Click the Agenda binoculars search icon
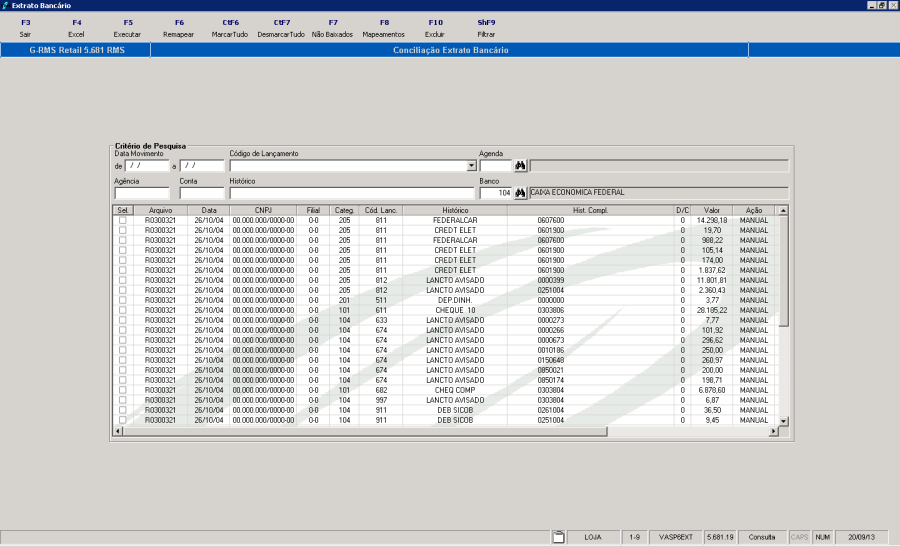This screenshot has width=900, height=547. [x=520, y=166]
